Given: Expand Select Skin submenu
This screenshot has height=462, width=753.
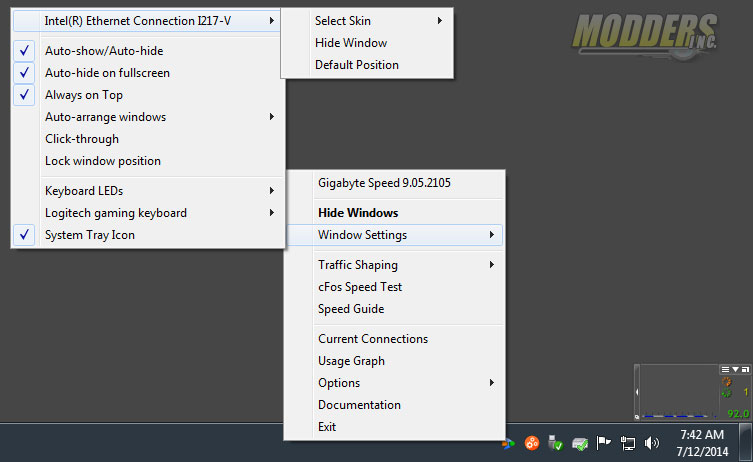Looking at the screenshot, I should pos(367,21).
